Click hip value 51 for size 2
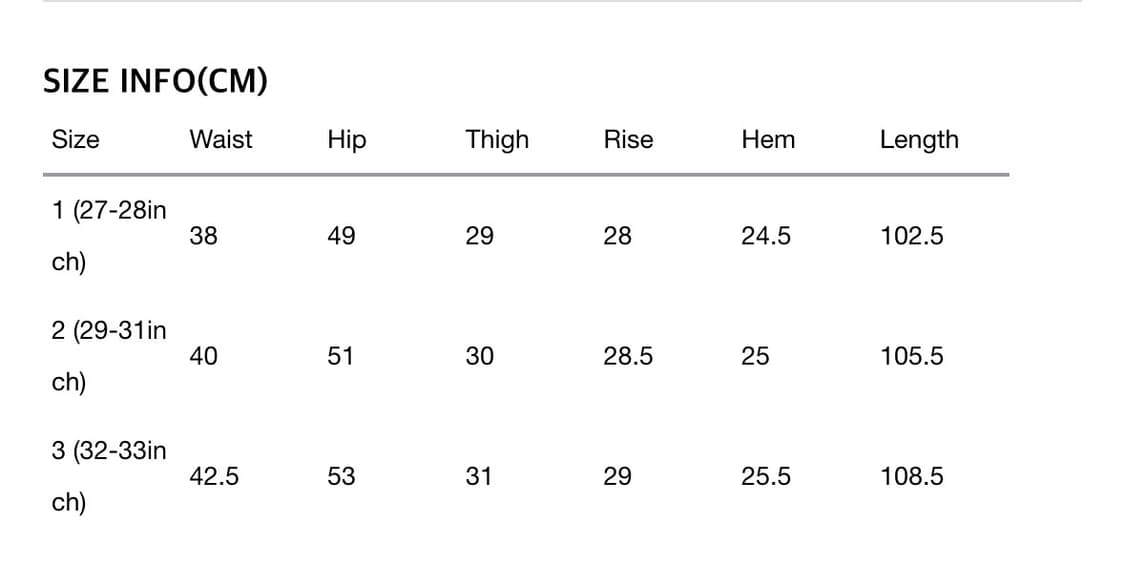Image resolution: width=1125 pixels, height=567 pixels. (x=341, y=356)
